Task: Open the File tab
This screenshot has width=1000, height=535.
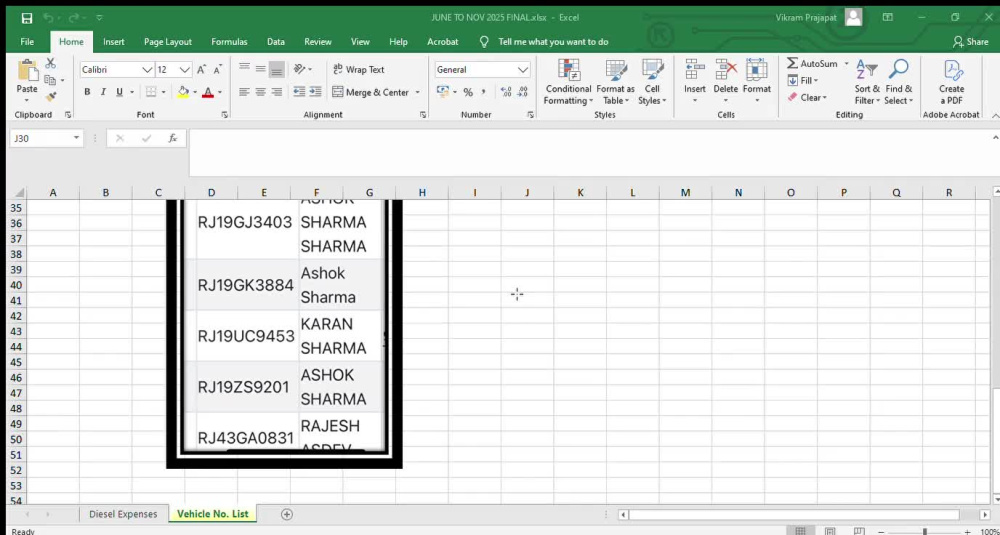Action: point(27,41)
